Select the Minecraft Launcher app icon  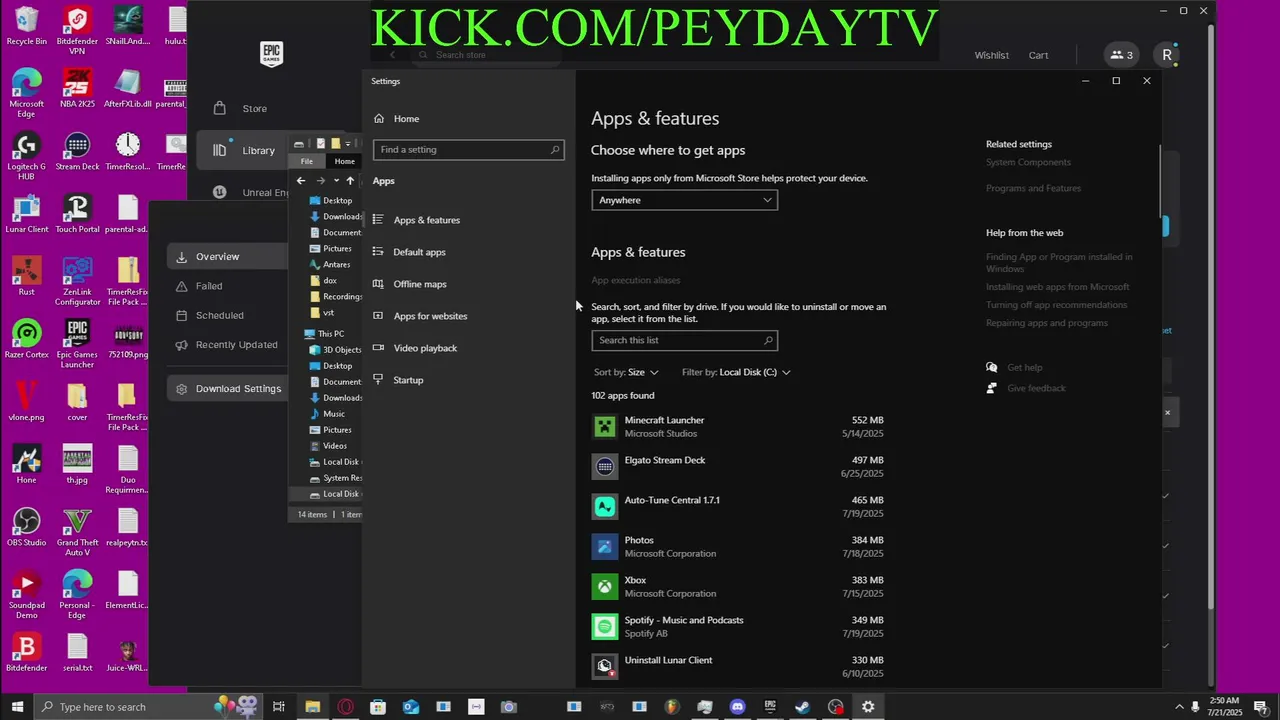pyautogui.click(x=604, y=427)
